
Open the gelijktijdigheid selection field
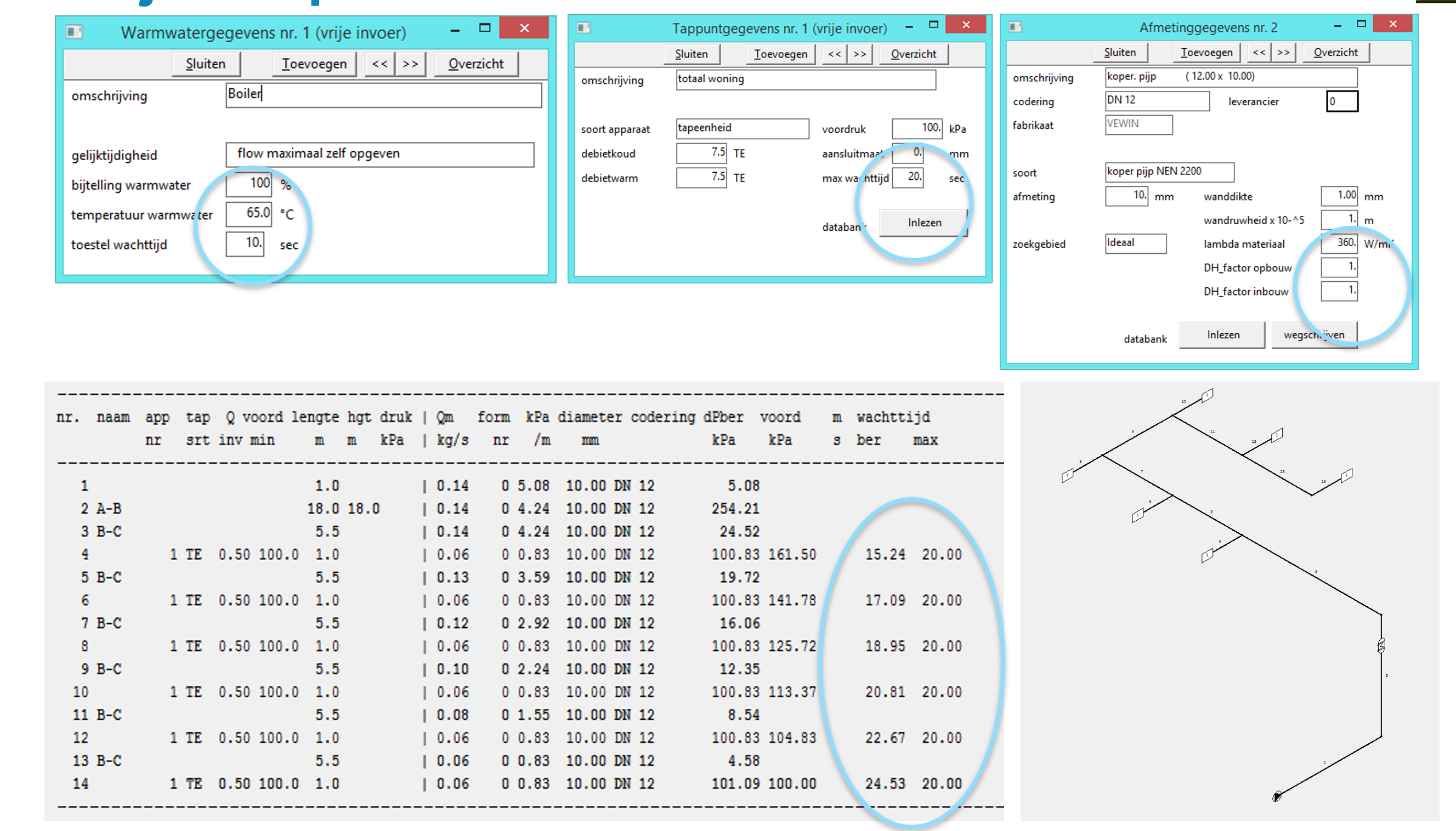tap(379, 154)
